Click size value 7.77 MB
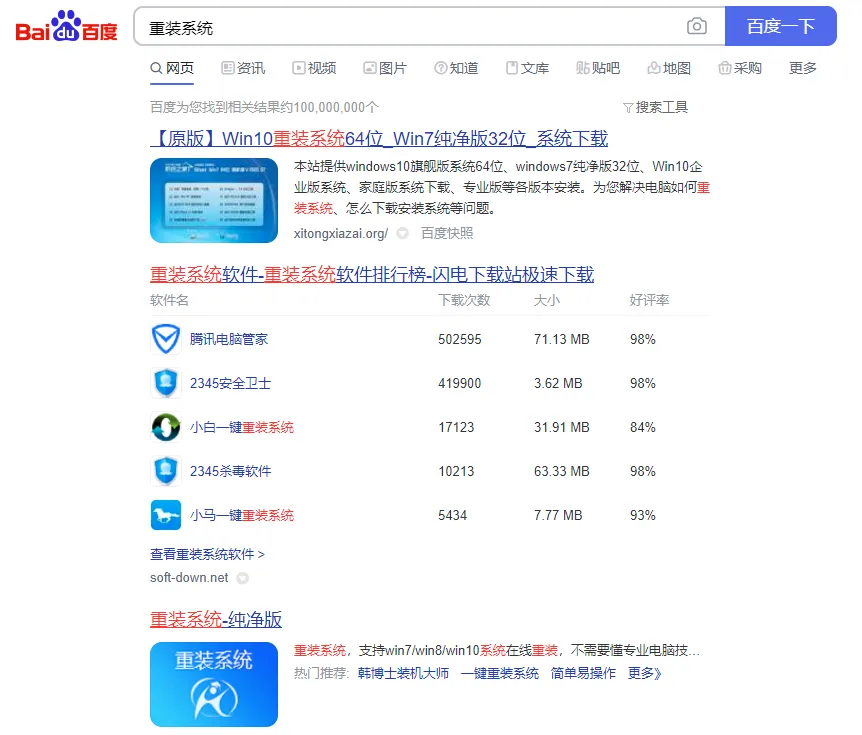The image size is (862, 735). click(x=558, y=515)
